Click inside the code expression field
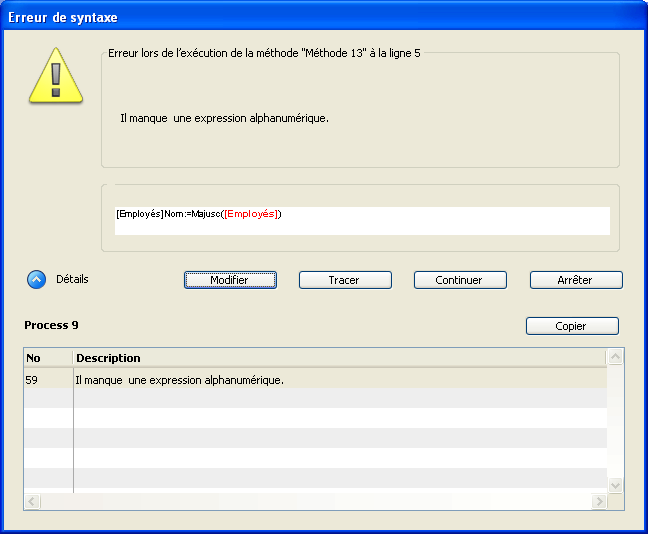This screenshot has height=534, width=648. click(x=450, y=220)
